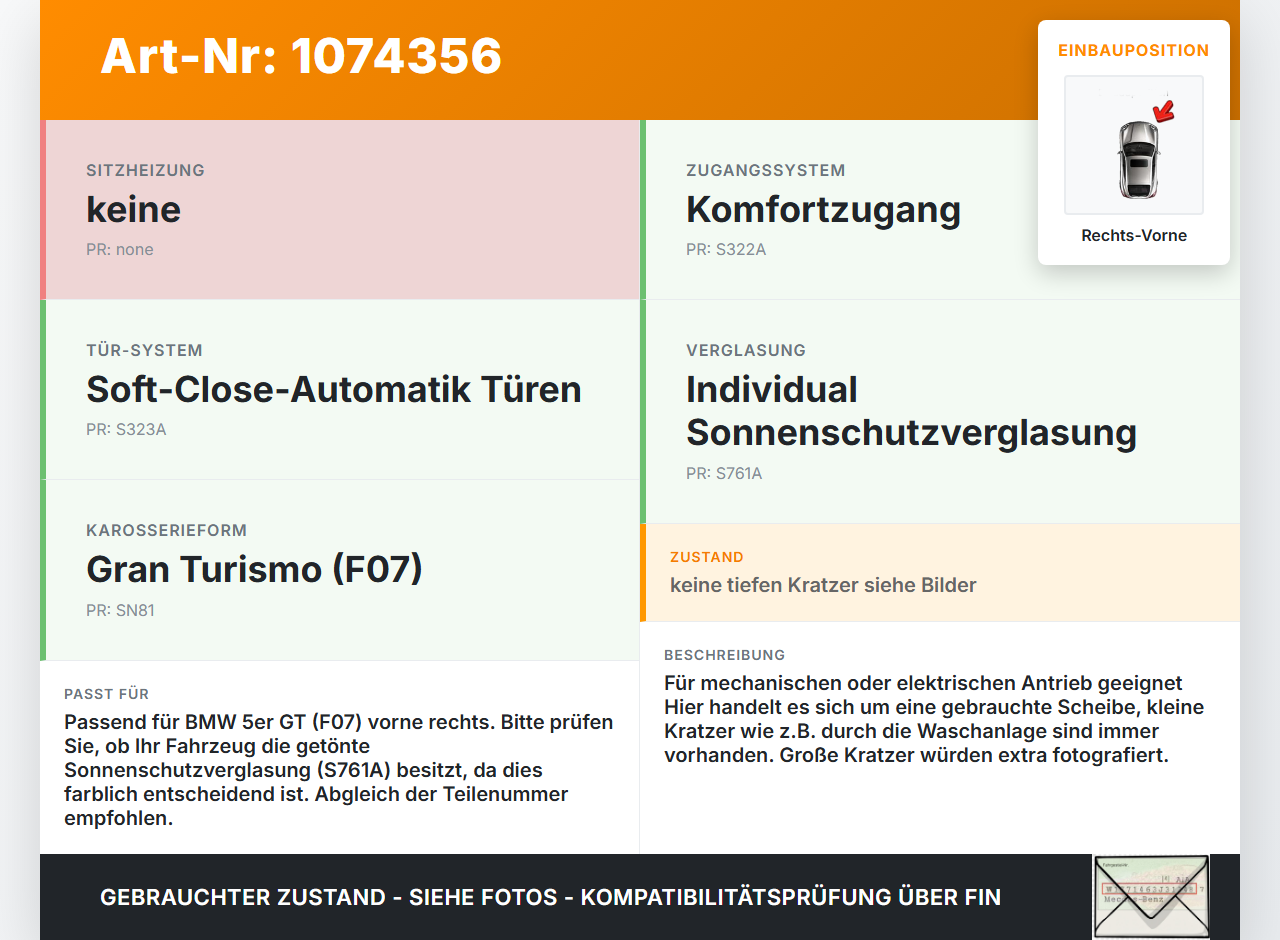Click the KAROSSERIEFORM label
Viewport: 1280px width, 940px height.
166,530
